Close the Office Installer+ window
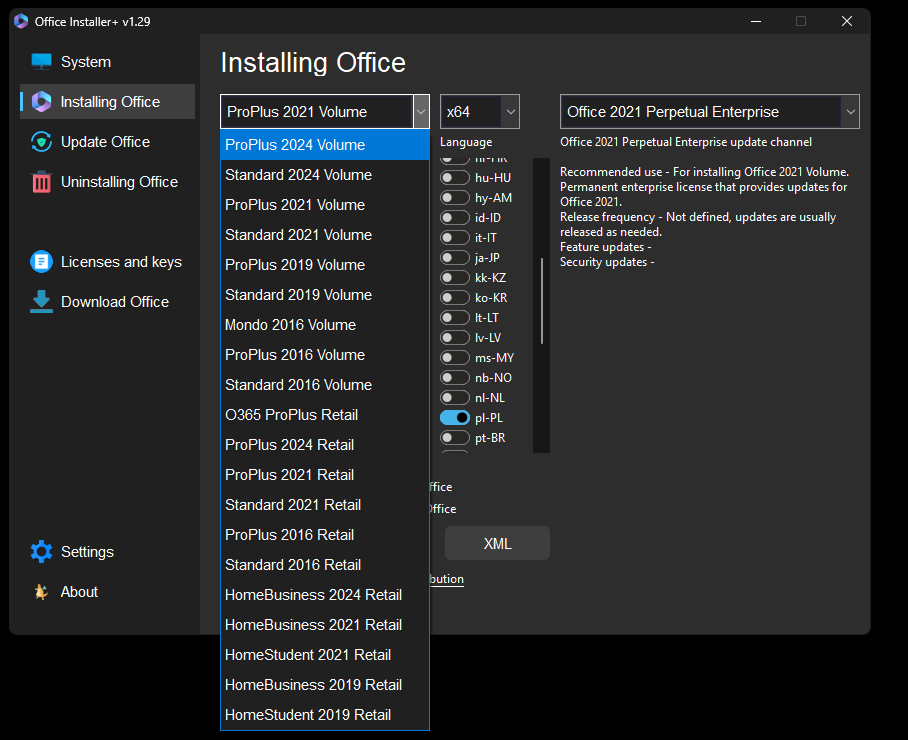Viewport: 908px width, 740px height. coord(847,21)
